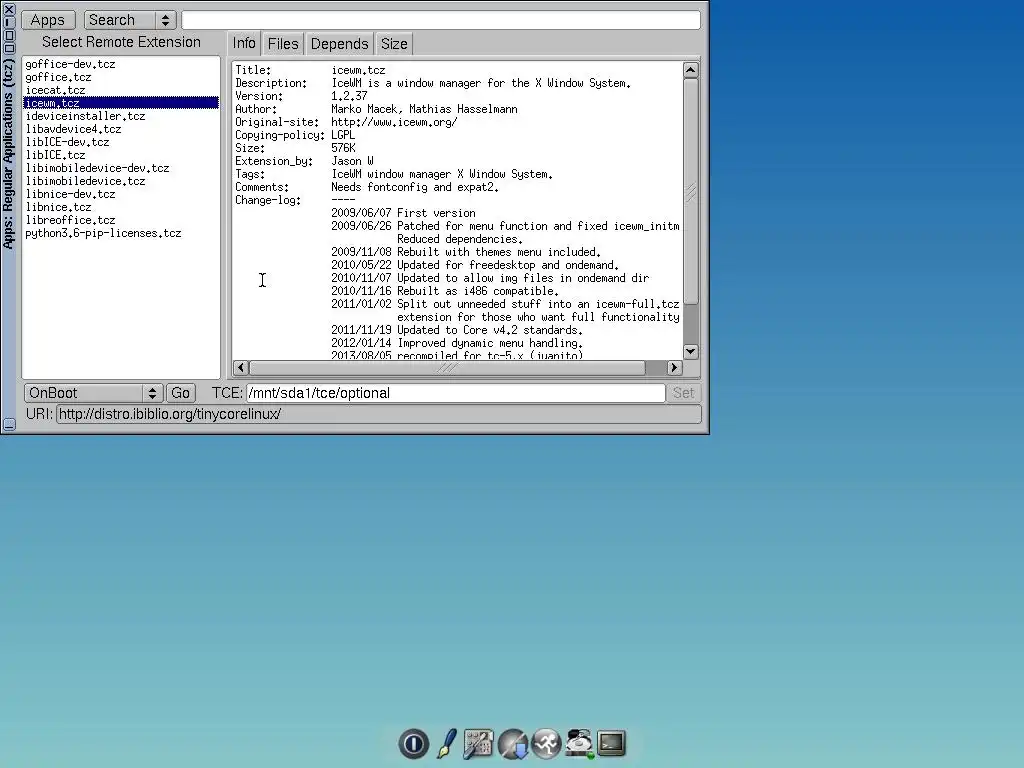Open Run Program running-man icon
1024x768 pixels.
coord(546,744)
